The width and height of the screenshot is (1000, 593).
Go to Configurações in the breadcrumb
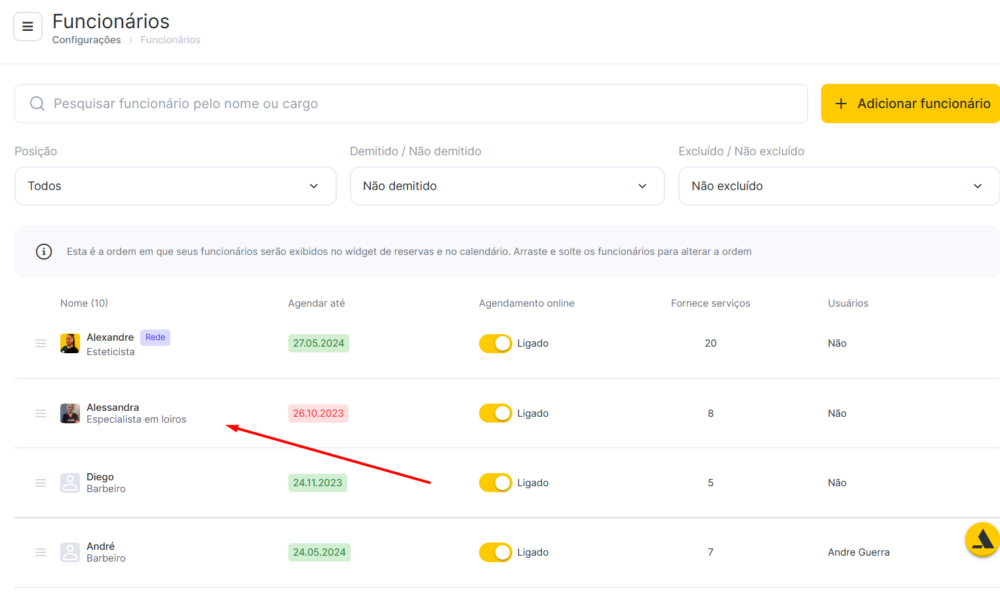point(86,40)
